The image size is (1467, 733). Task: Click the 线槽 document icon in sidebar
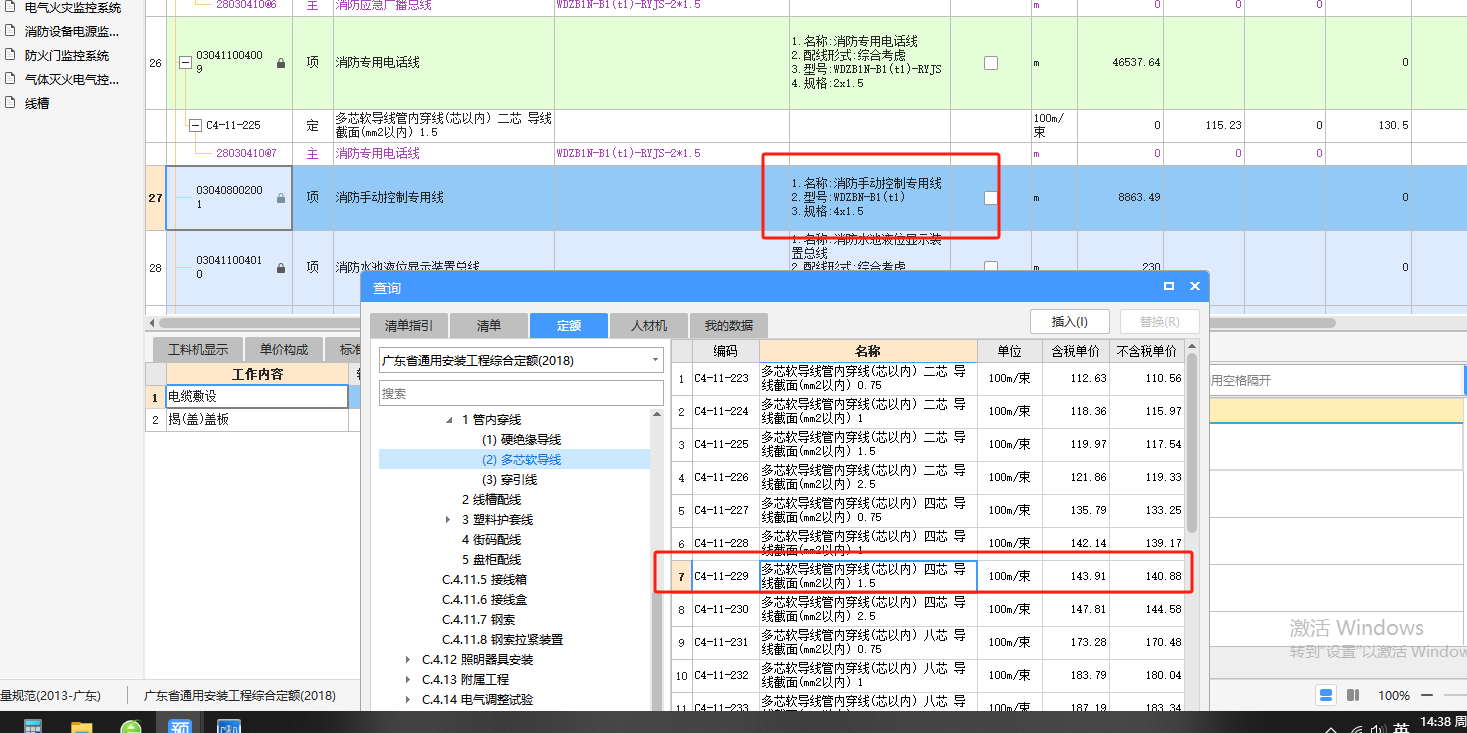pos(10,102)
